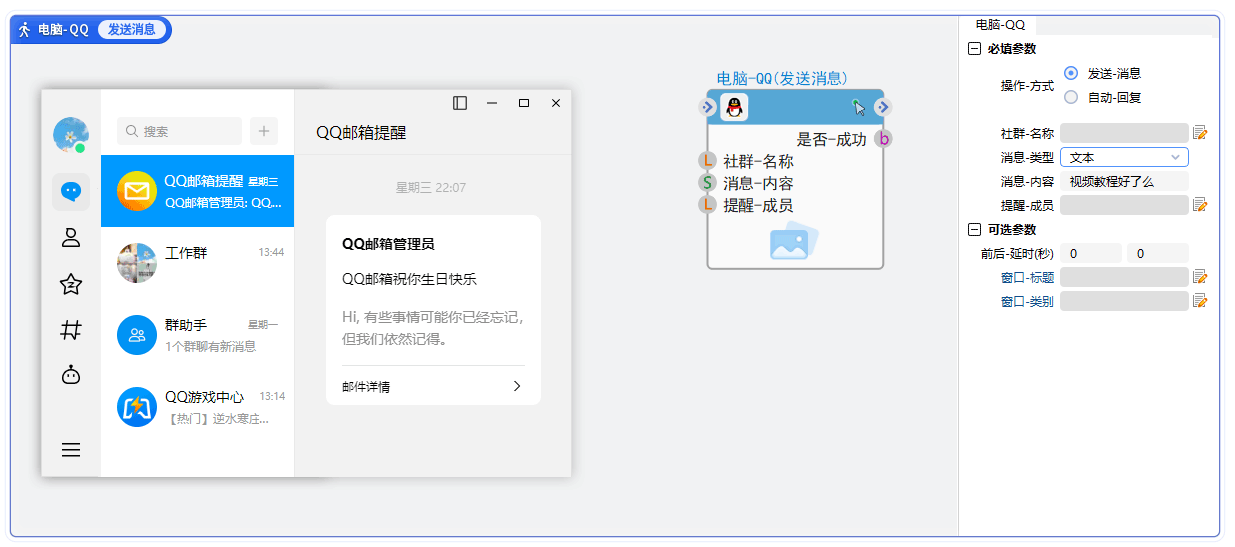
Task: Open the 消息-类型 dropdown
Action: (1124, 157)
